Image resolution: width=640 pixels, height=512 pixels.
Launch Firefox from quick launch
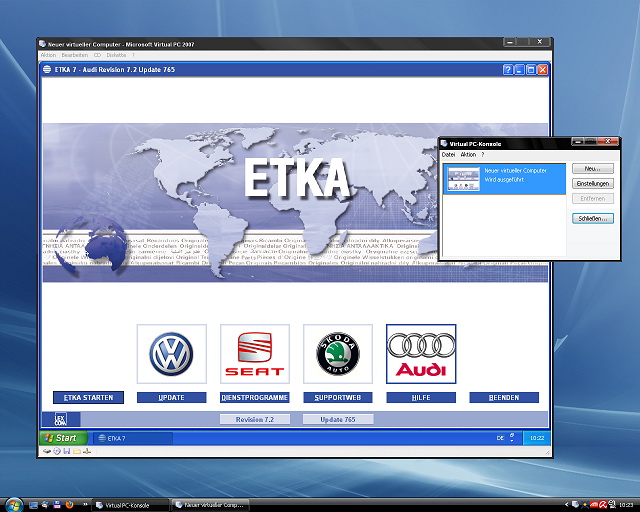(x=69, y=505)
